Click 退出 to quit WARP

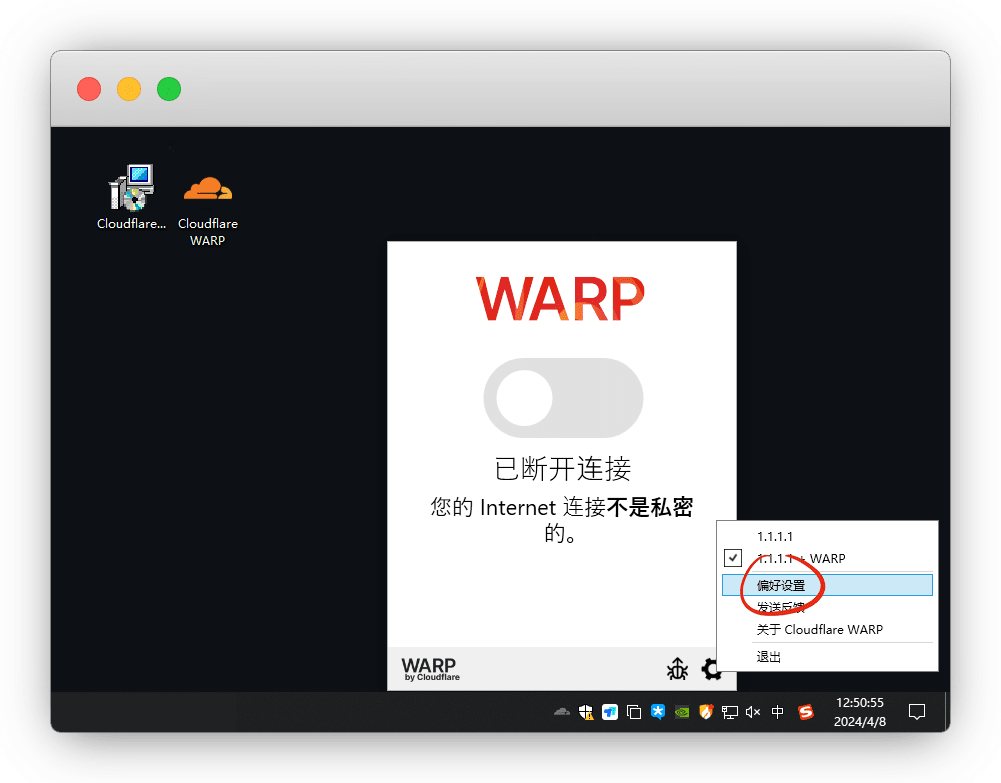[769, 657]
